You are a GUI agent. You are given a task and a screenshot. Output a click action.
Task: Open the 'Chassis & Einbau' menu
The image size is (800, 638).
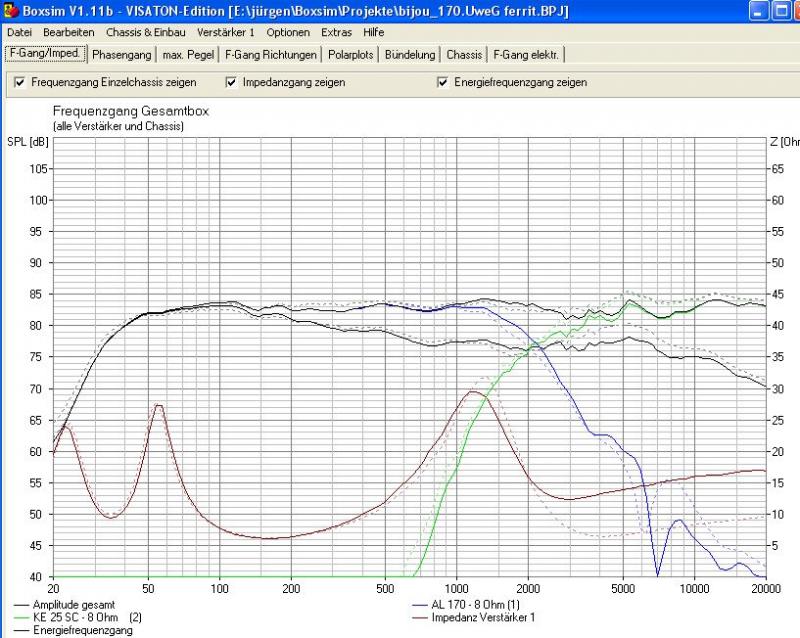tap(145, 33)
